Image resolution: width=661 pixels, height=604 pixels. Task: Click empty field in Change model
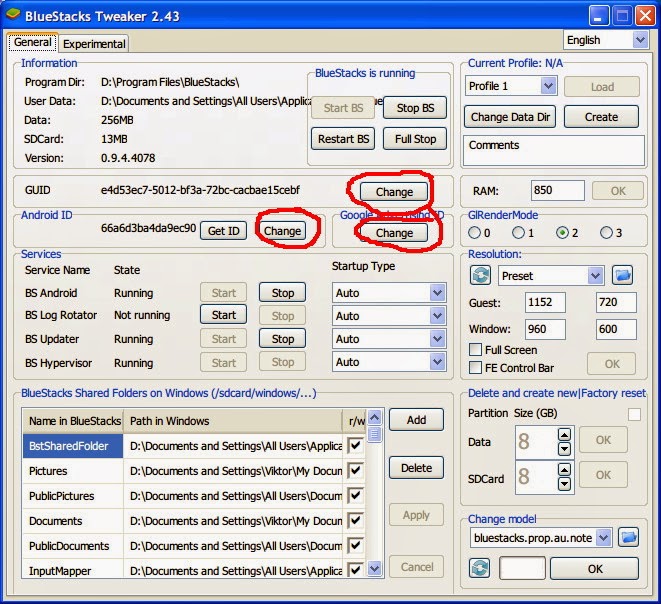pos(522,568)
